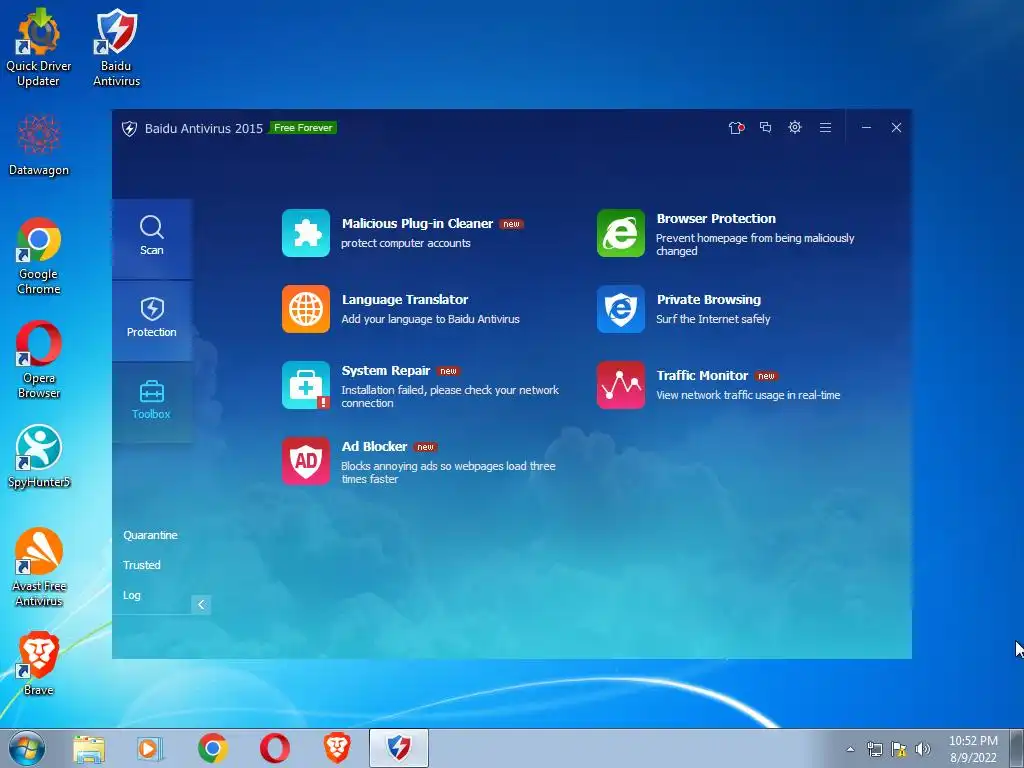Select the Toolbox tab

(x=152, y=402)
